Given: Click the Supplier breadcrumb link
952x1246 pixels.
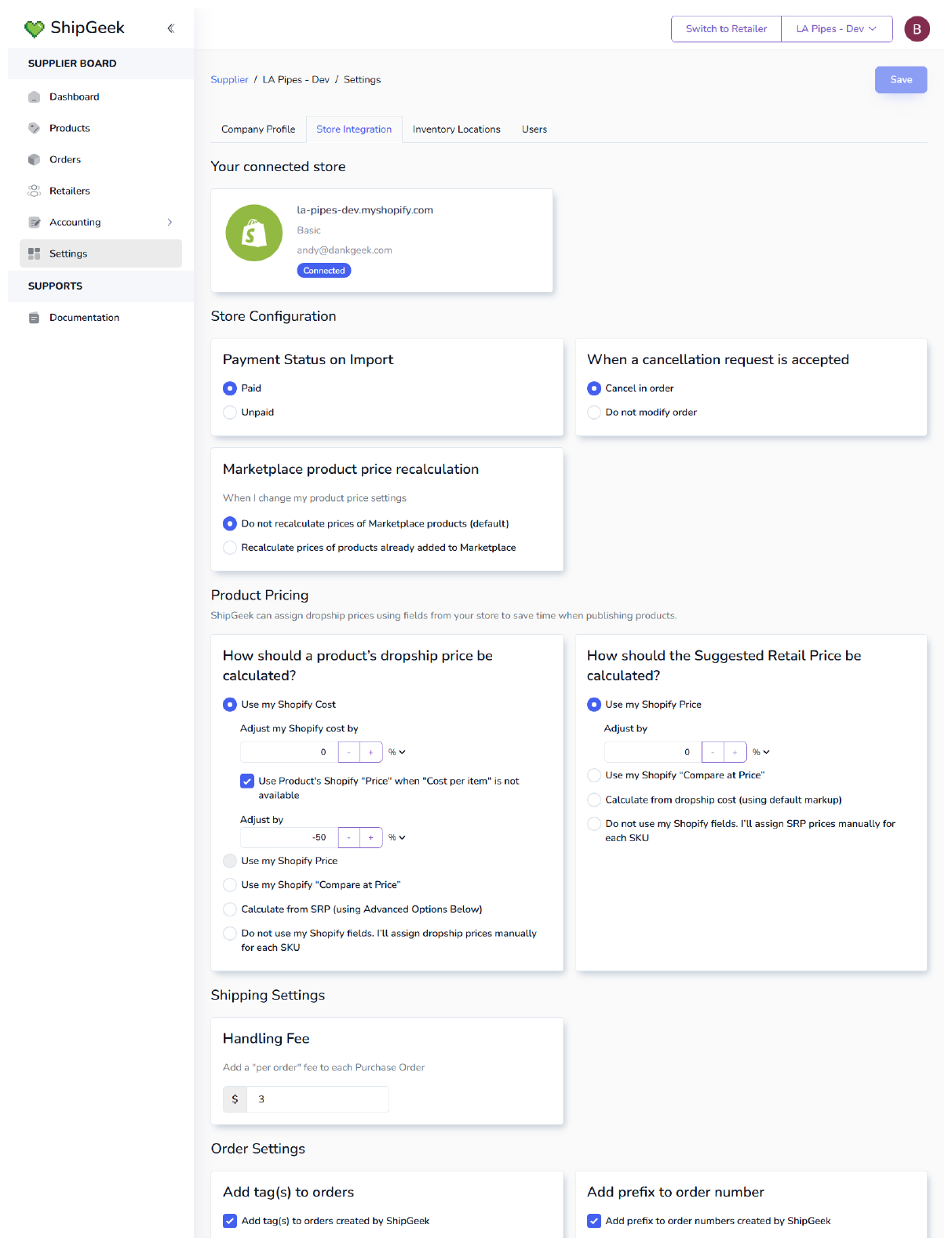Looking at the screenshot, I should pyautogui.click(x=229, y=79).
